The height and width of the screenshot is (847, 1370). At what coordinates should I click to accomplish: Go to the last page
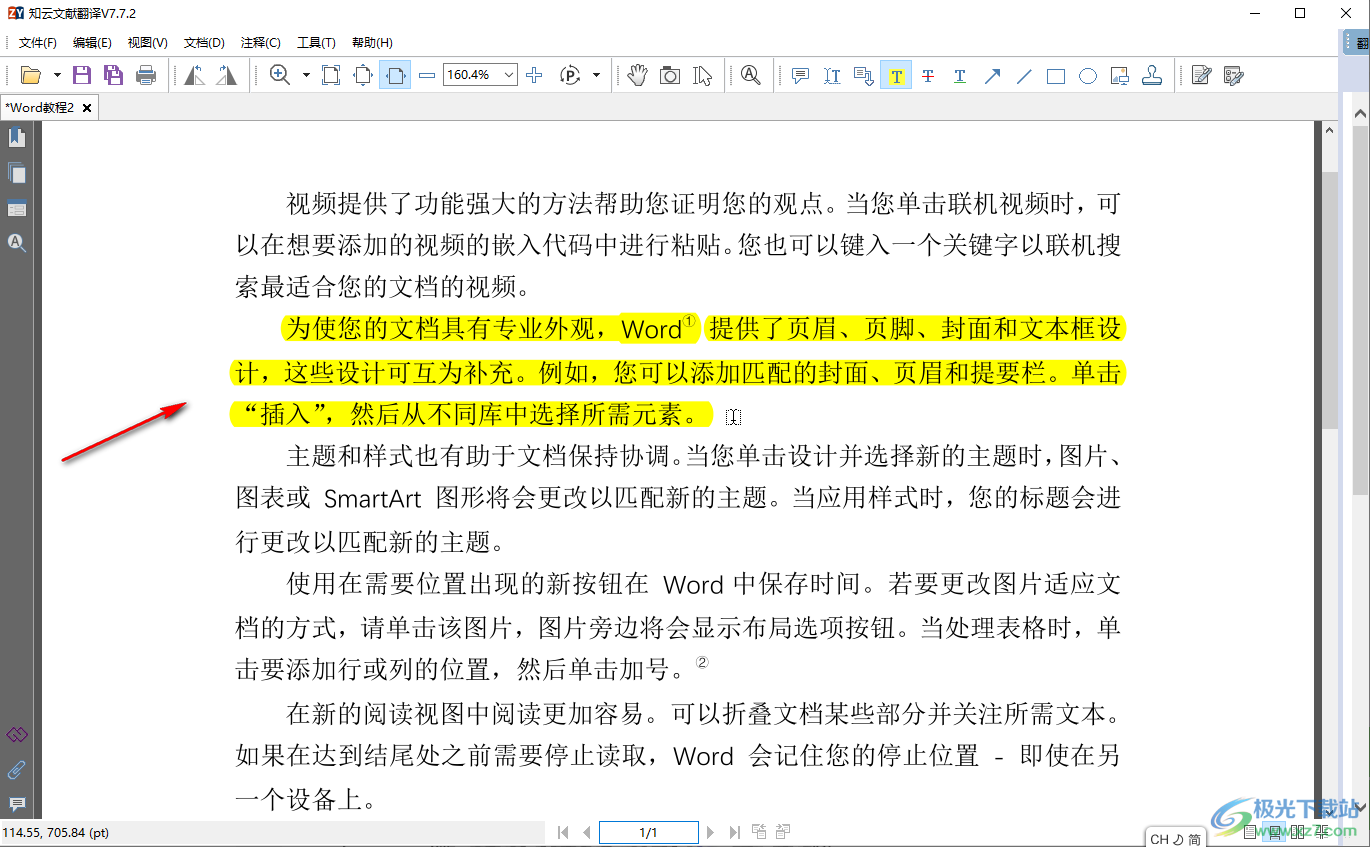click(734, 832)
